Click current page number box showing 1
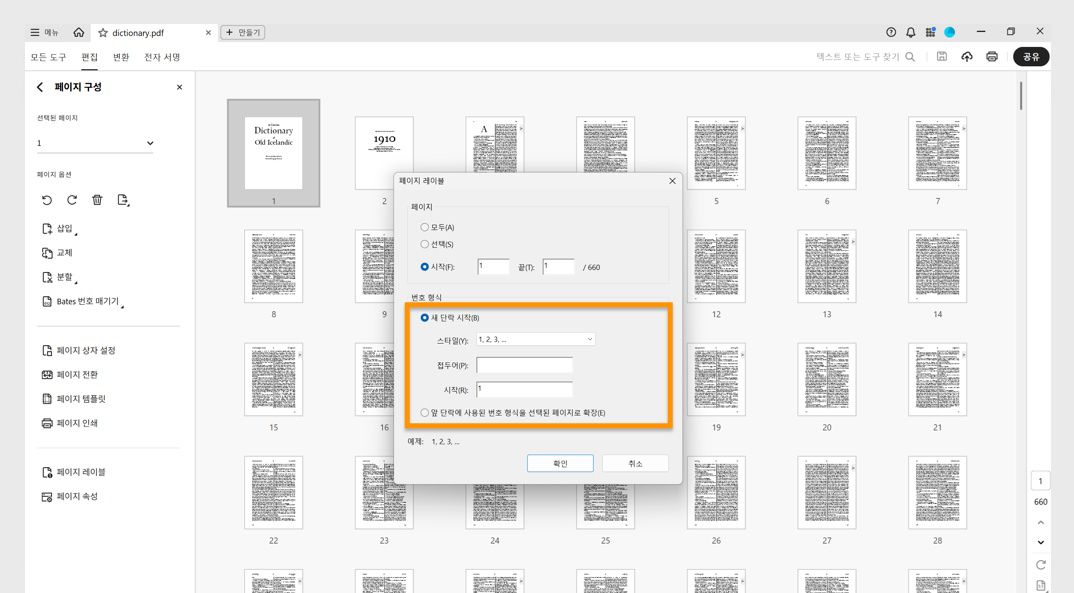Image resolution: width=1074 pixels, height=593 pixels. [x=1040, y=481]
